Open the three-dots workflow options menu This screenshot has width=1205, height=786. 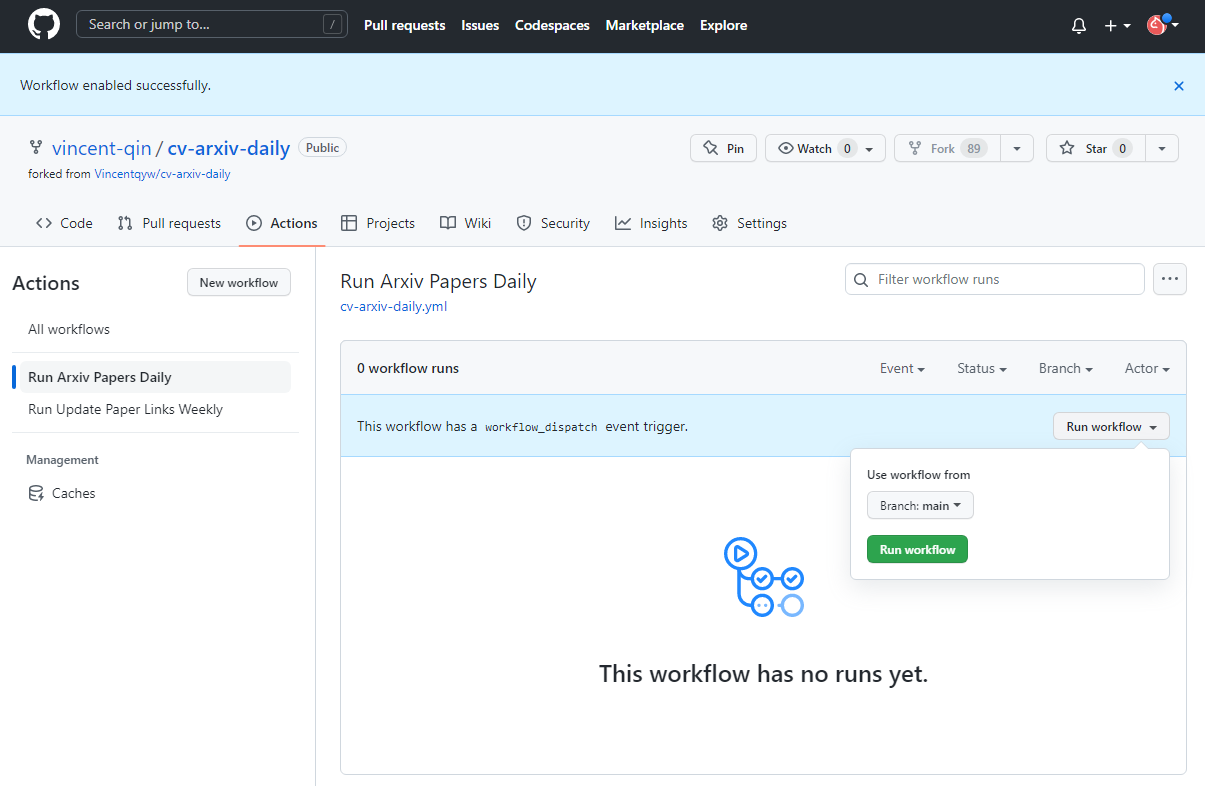click(1170, 279)
